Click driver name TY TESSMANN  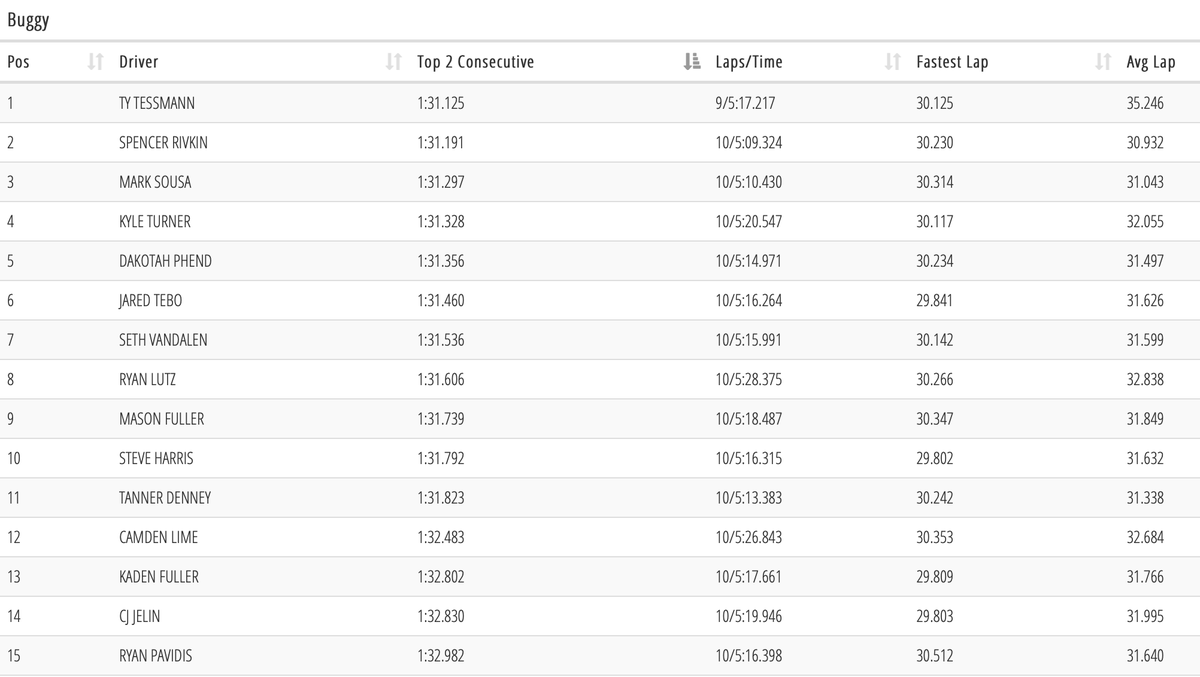[x=158, y=103]
